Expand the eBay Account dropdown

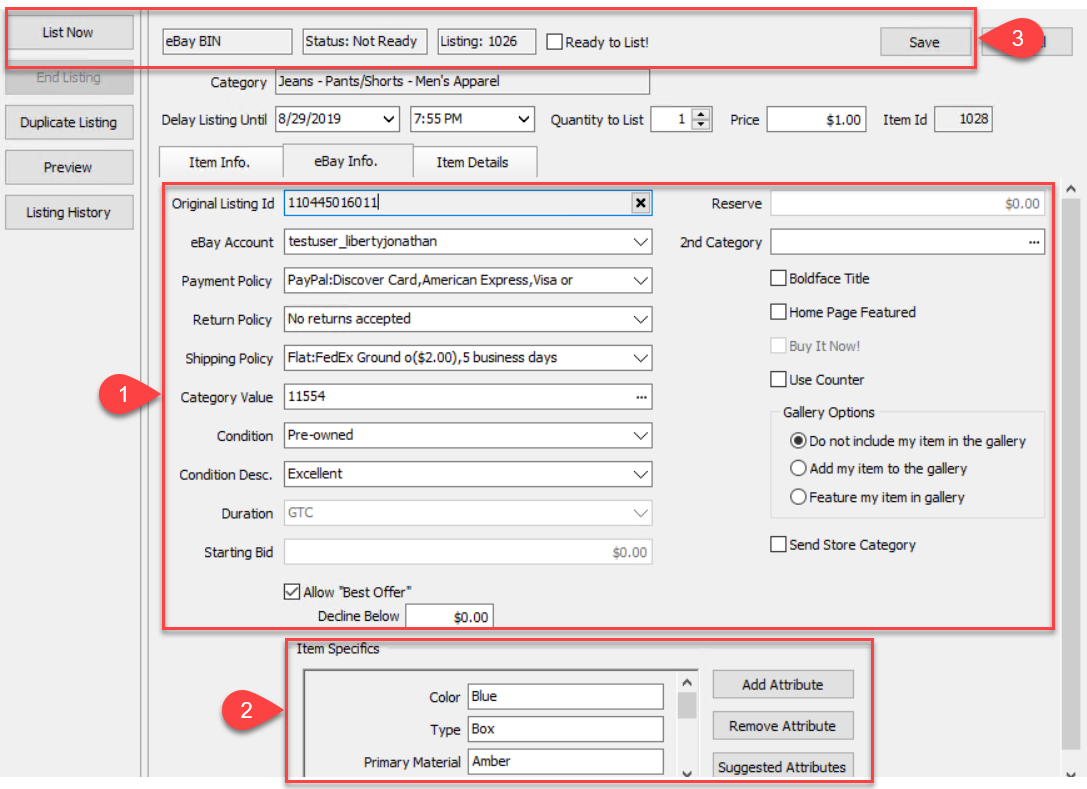point(641,242)
